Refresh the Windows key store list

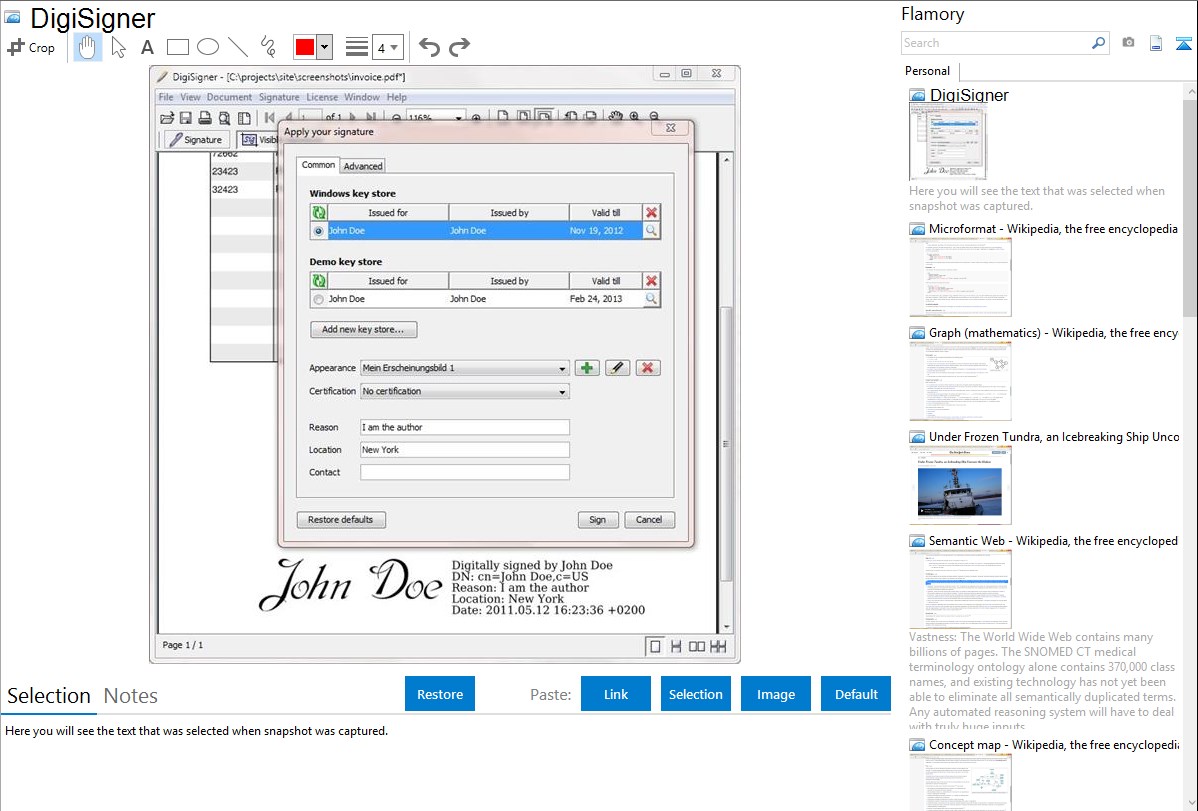(319, 212)
